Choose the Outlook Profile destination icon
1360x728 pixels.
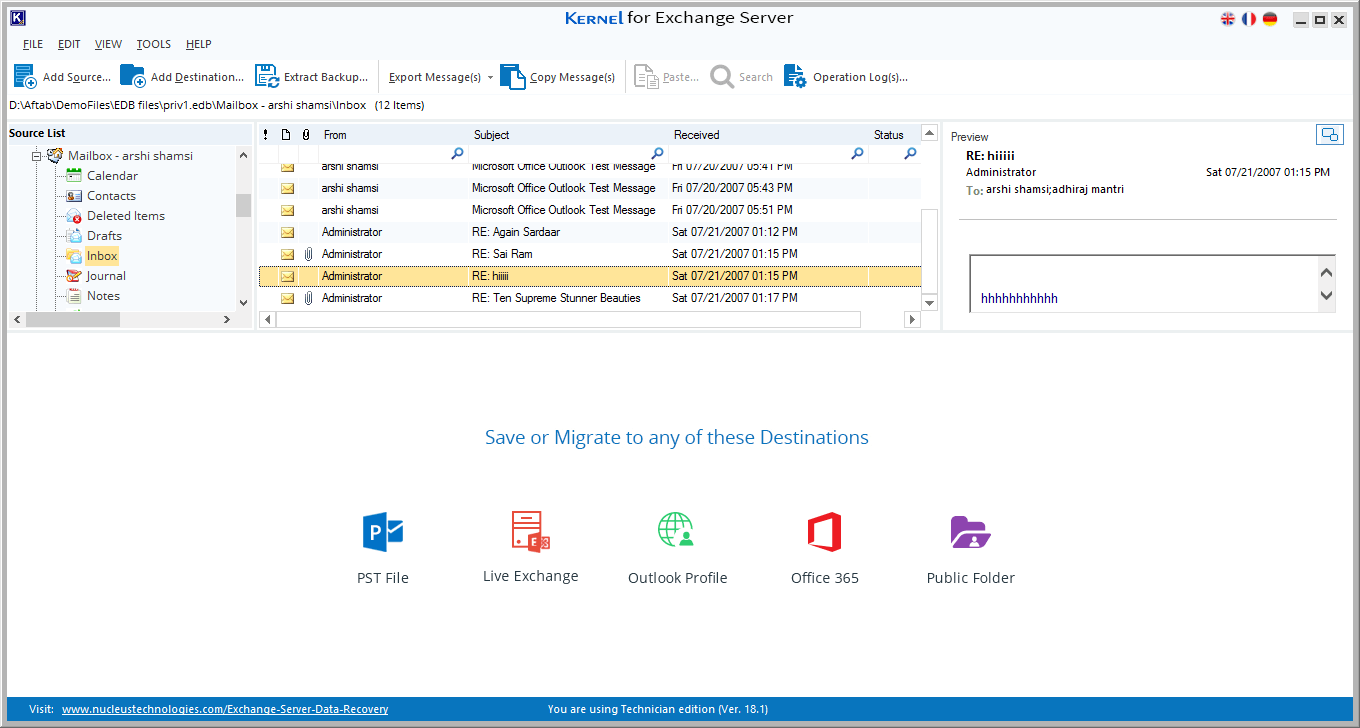(x=677, y=530)
